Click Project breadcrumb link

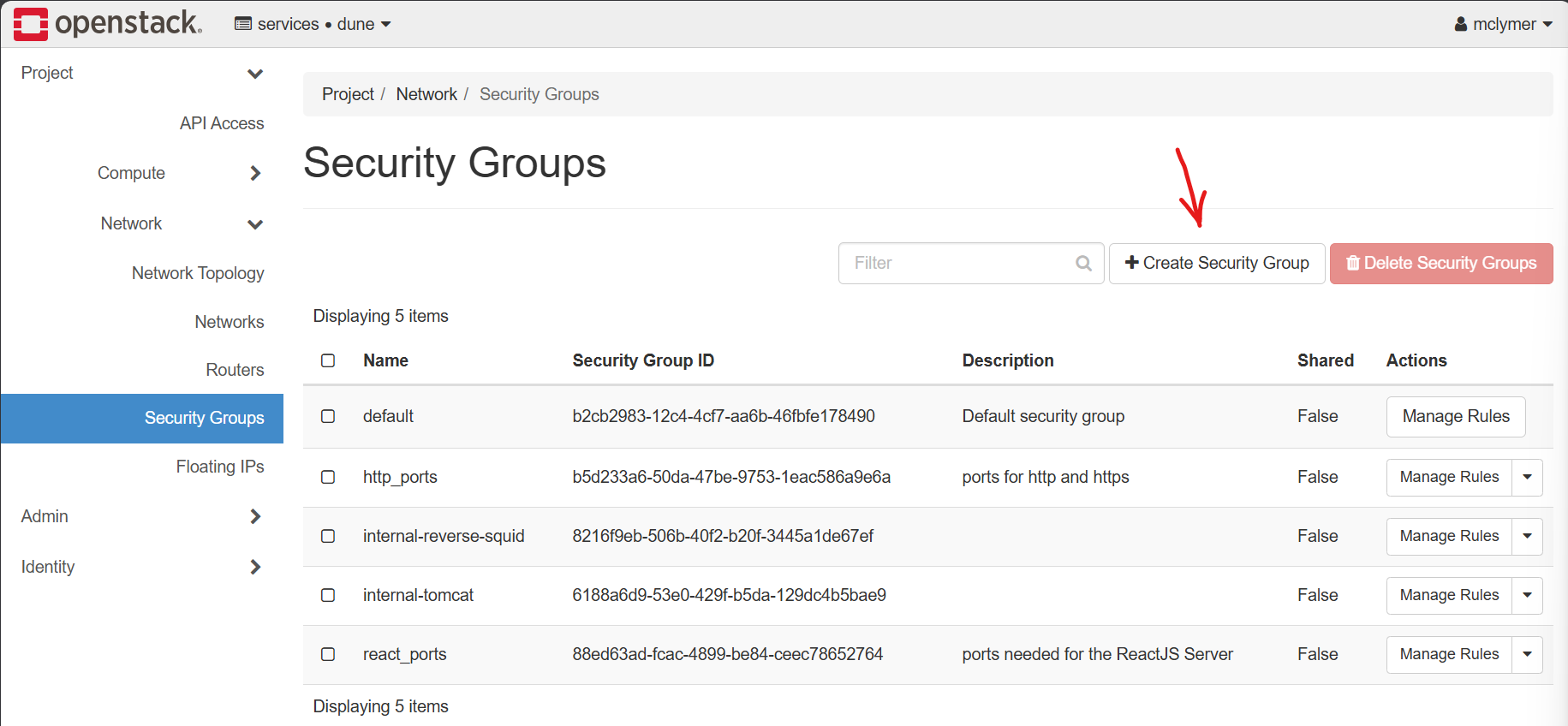click(x=348, y=94)
